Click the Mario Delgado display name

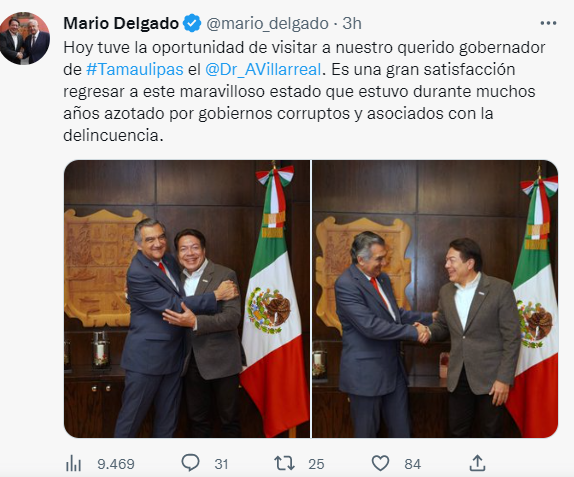click(x=121, y=23)
